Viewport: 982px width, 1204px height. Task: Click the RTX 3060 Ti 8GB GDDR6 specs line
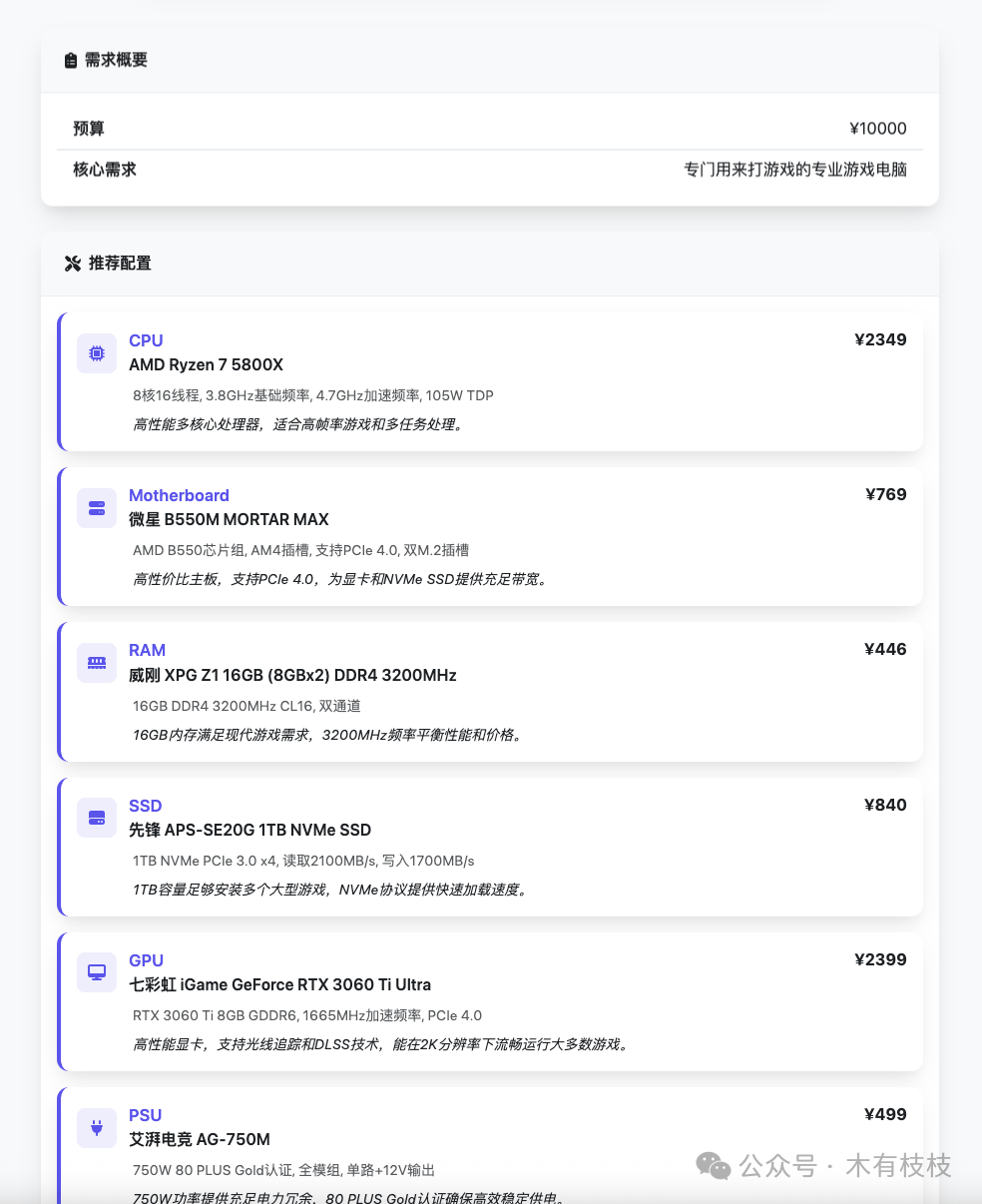(307, 1015)
